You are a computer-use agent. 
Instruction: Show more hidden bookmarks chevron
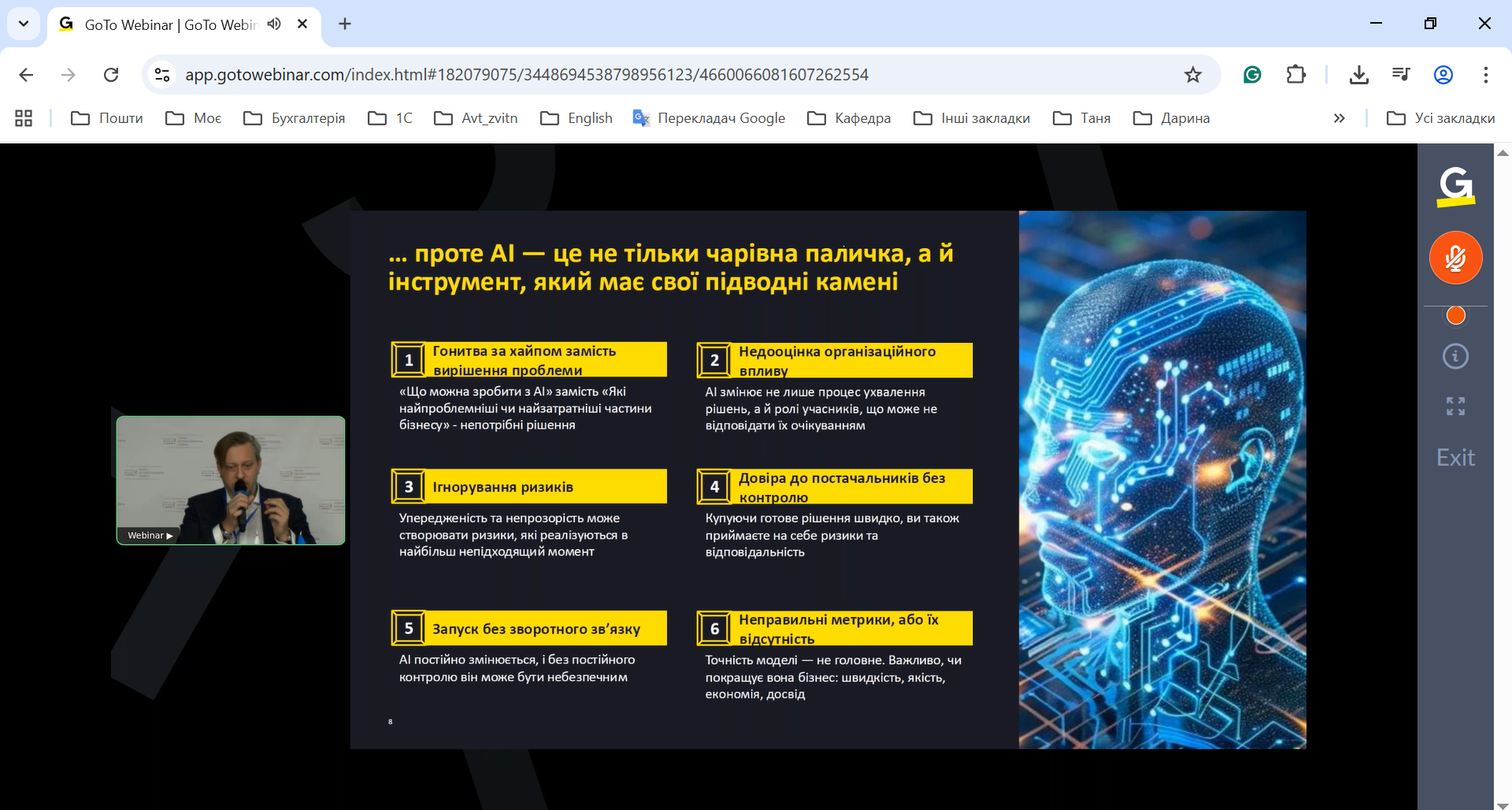click(x=1339, y=118)
